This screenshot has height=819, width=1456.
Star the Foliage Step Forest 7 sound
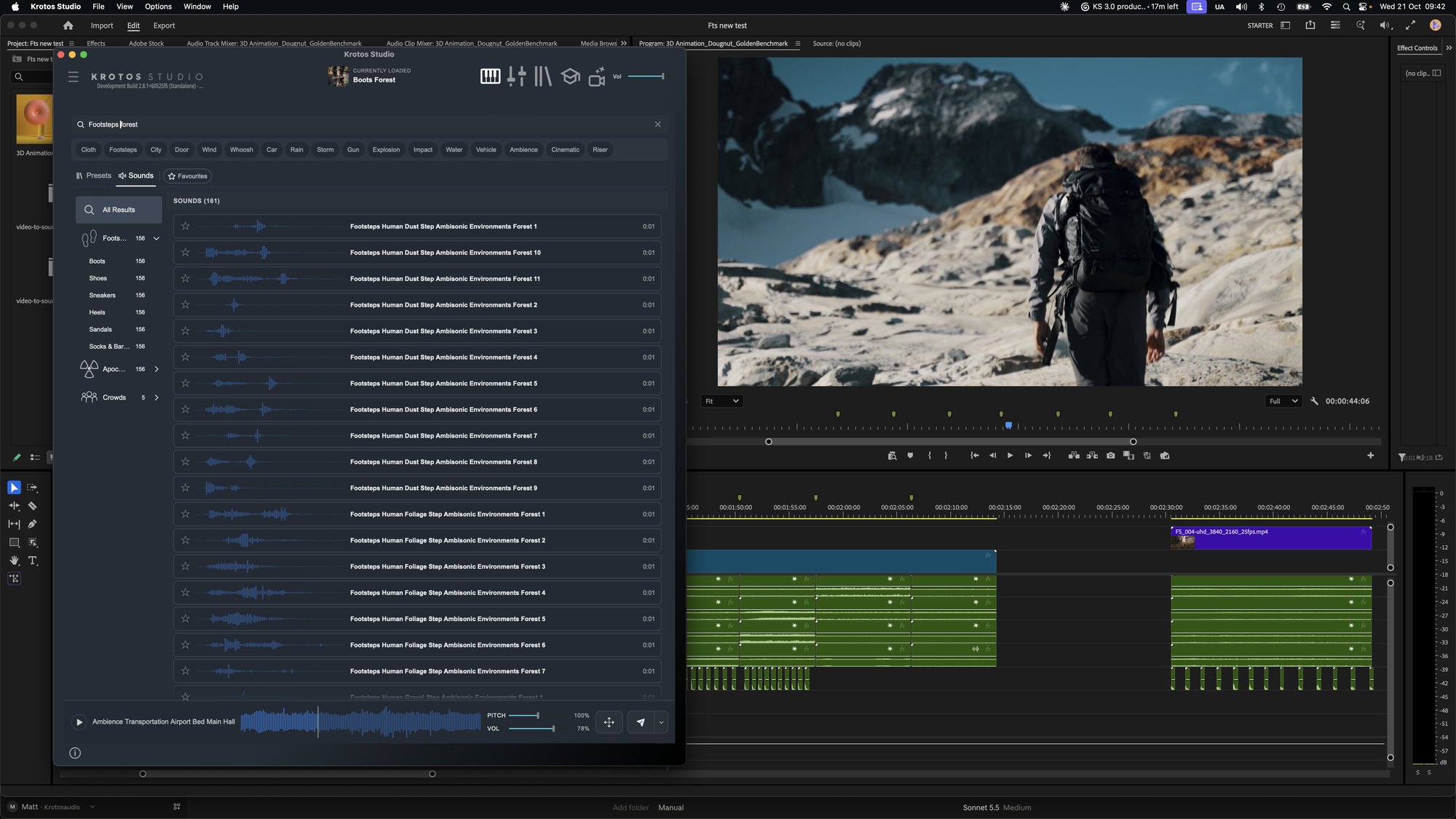[186, 671]
